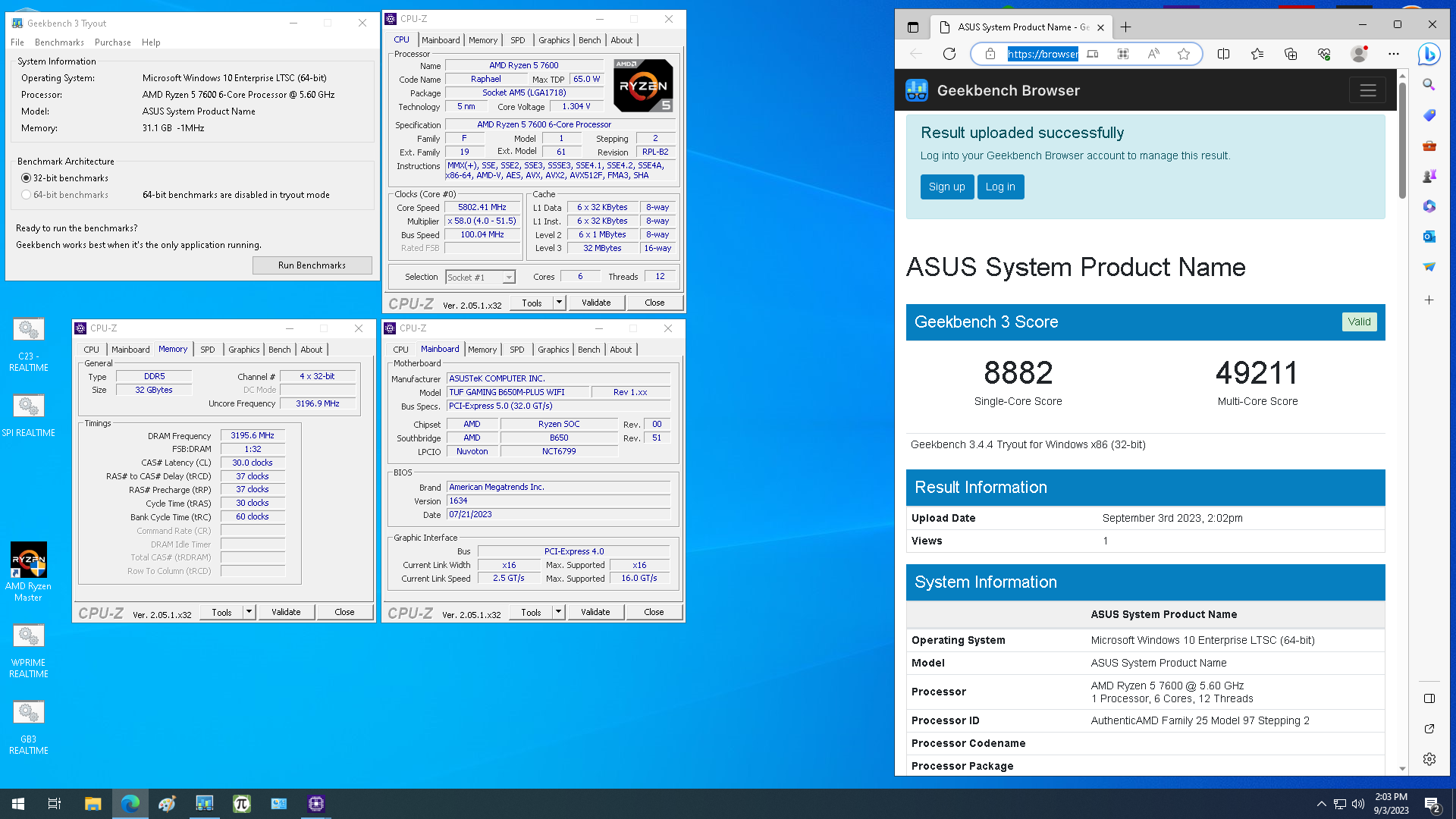Open Edge favorites list icon
Image resolution: width=1456 pixels, height=819 pixels.
pyautogui.click(x=1257, y=54)
